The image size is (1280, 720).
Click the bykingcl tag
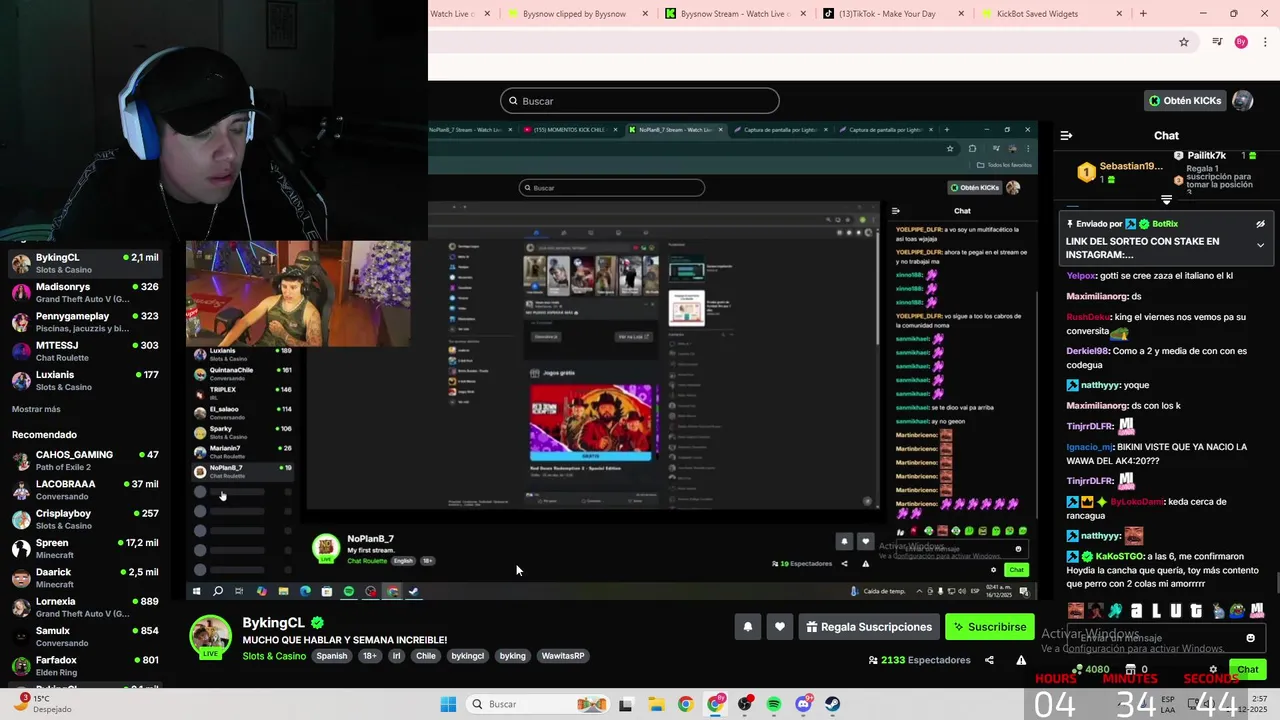(x=467, y=656)
